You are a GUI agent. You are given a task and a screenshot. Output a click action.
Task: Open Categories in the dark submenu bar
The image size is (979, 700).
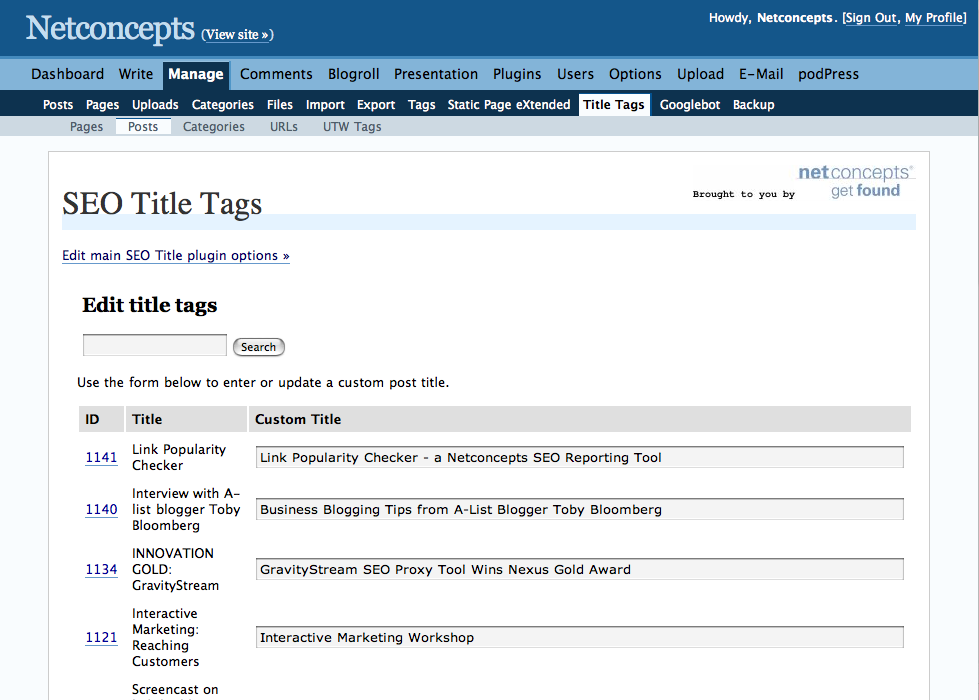pos(223,105)
